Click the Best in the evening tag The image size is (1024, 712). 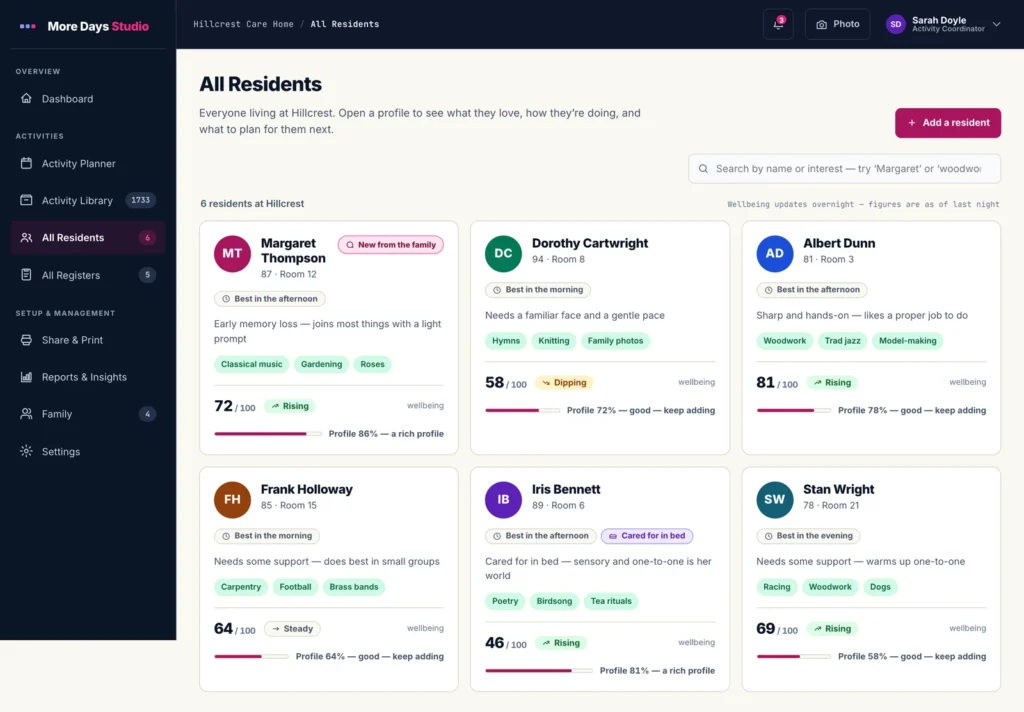[x=808, y=536]
